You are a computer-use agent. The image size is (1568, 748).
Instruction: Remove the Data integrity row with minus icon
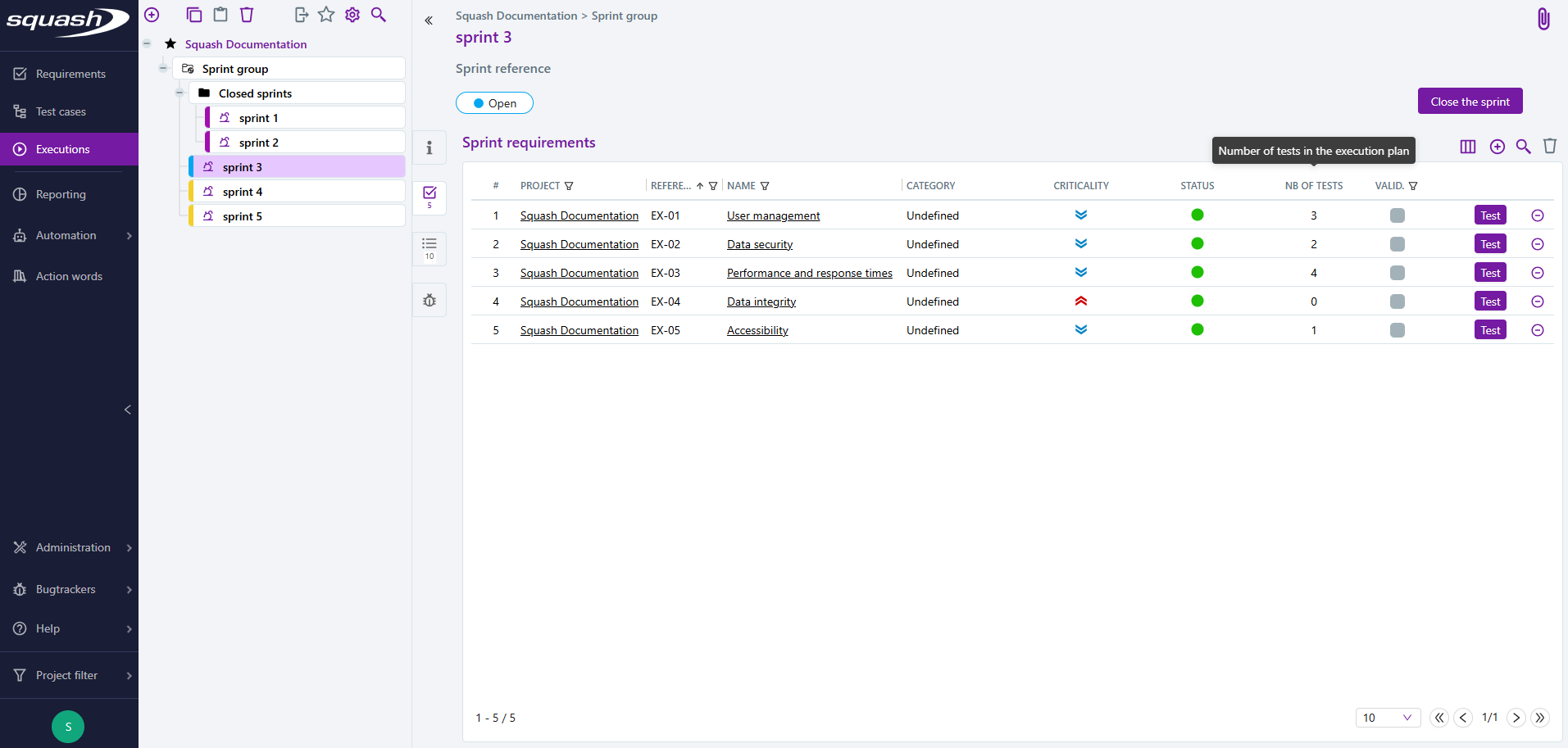[x=1537, y=301]
